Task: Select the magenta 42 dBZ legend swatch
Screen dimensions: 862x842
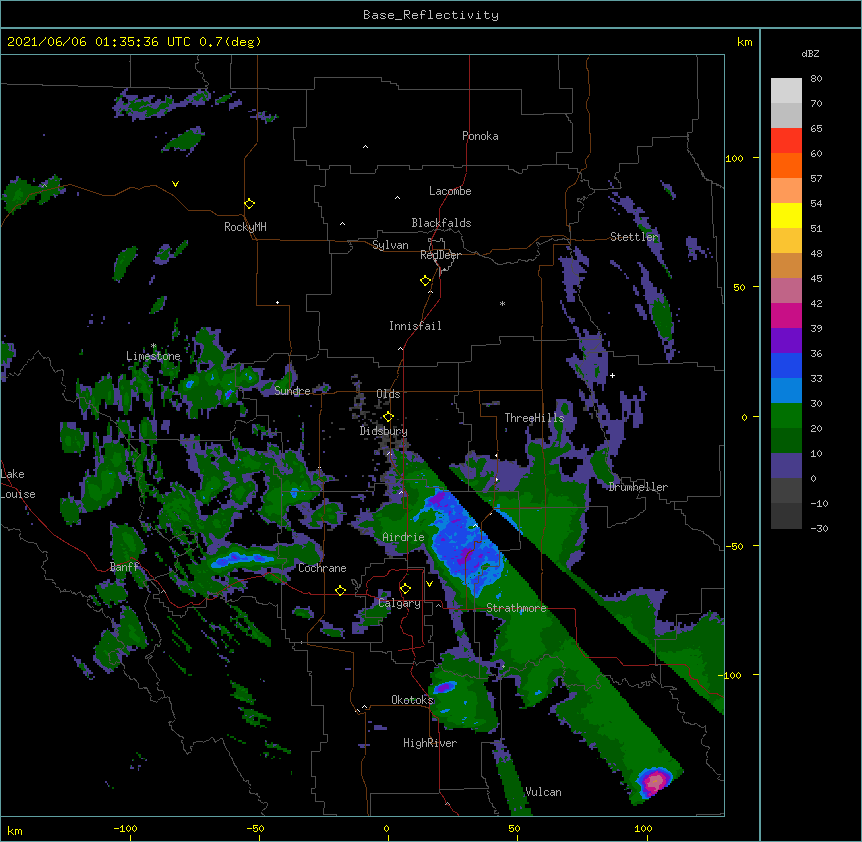Action: [x=786, y=315]
